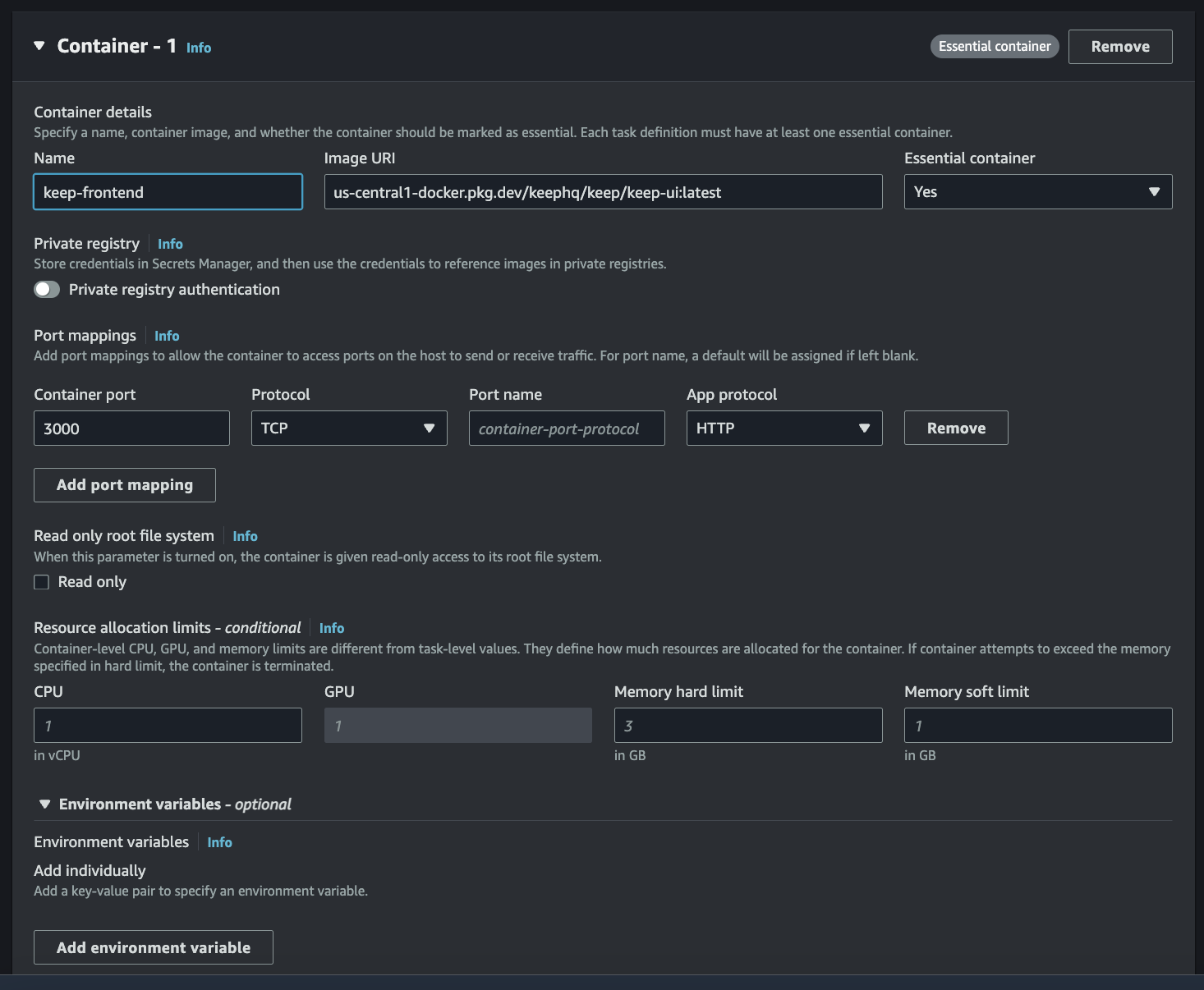Click the Essential container badge
Screen dimensions: 1204x990
tap(995, 46)
